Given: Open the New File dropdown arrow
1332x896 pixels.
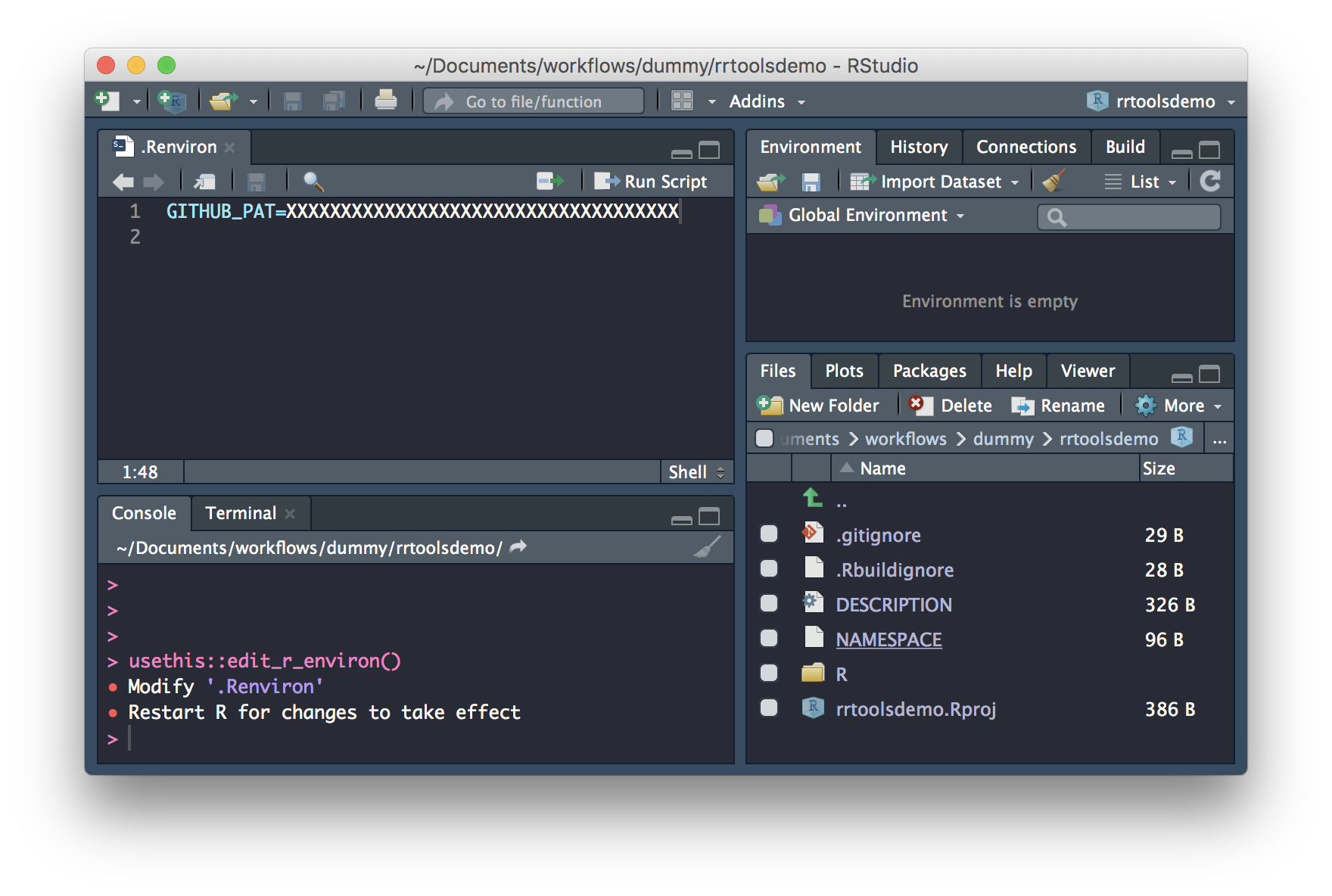Looking at the screenshot, I should tap(136, 101).
